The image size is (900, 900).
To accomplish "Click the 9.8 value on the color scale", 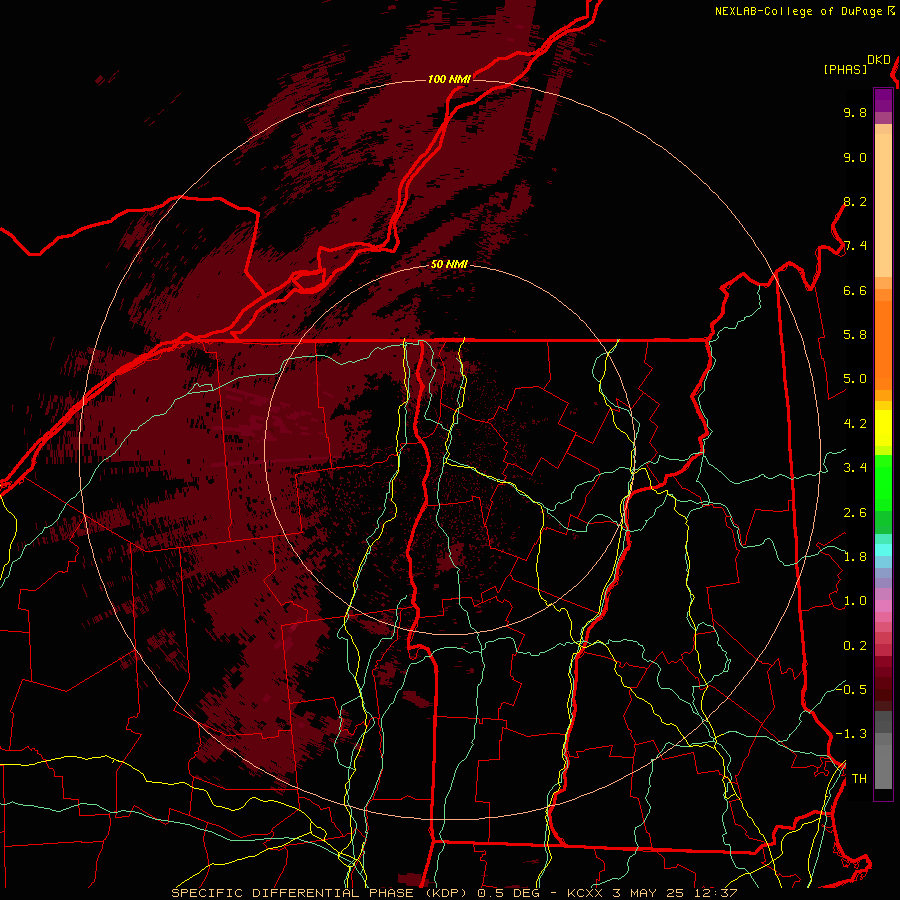I will [855, 112].
